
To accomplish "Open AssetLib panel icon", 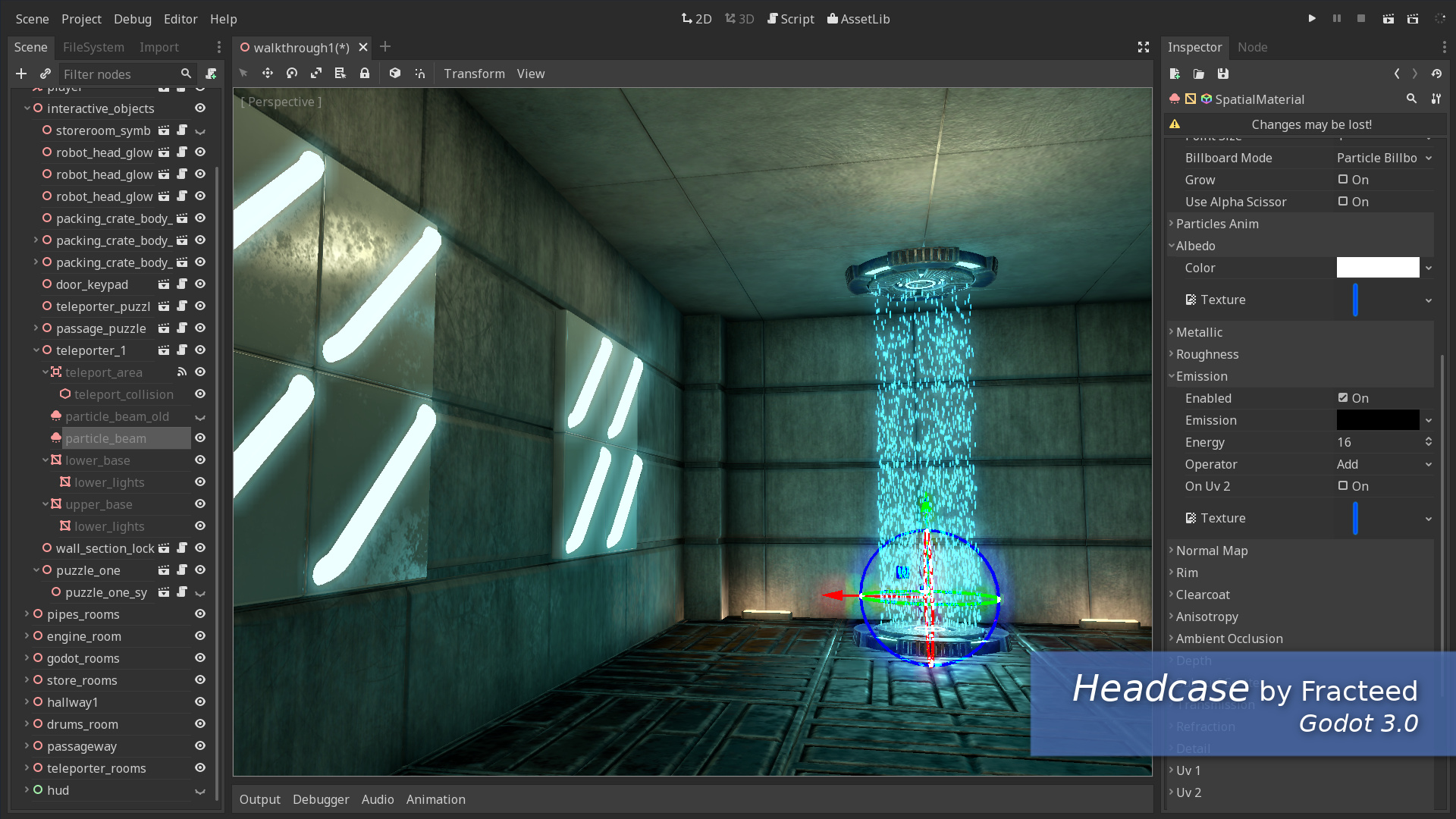I will [x=834, y=18].
